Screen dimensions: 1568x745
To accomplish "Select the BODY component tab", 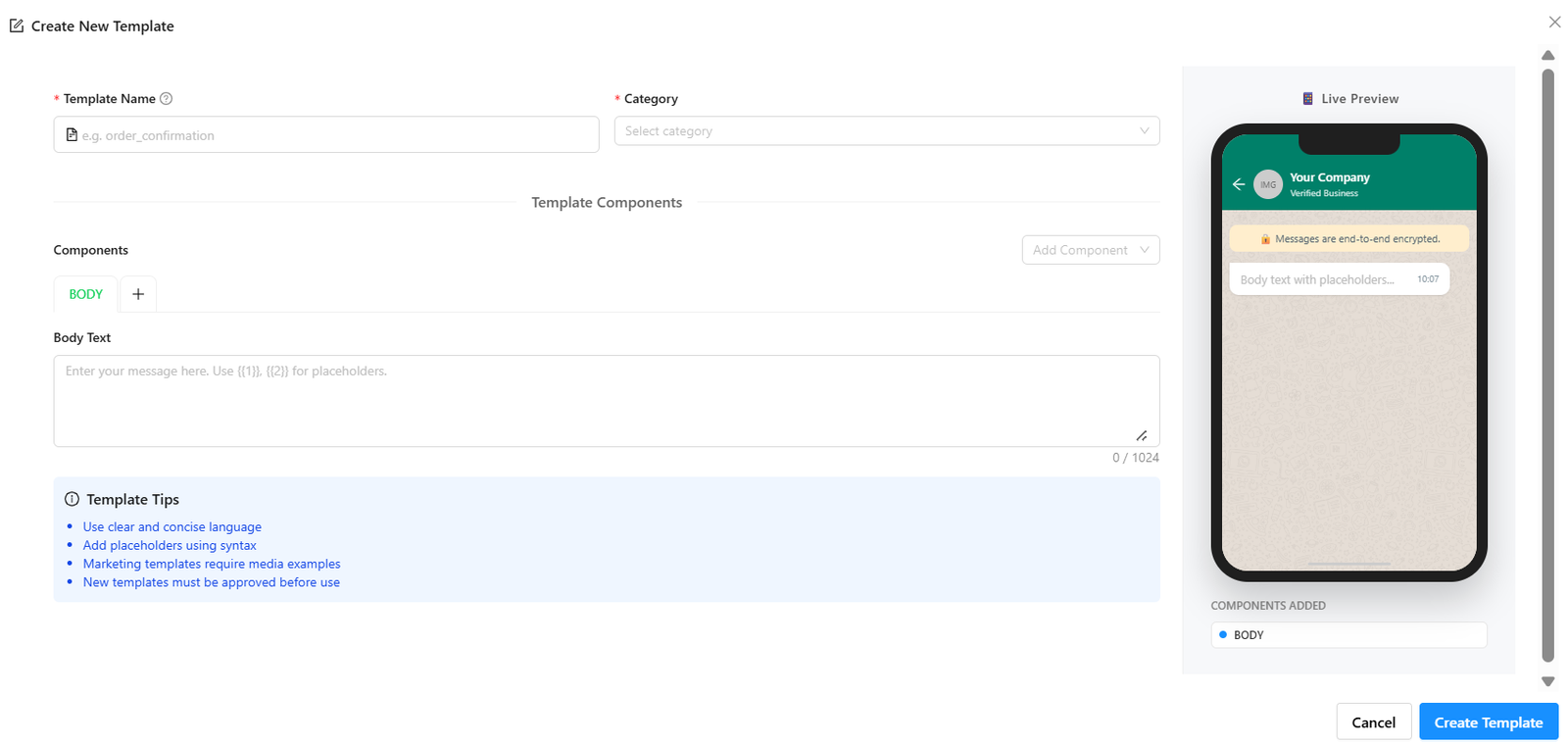I will pyautogui.click(x=85, y=294).
